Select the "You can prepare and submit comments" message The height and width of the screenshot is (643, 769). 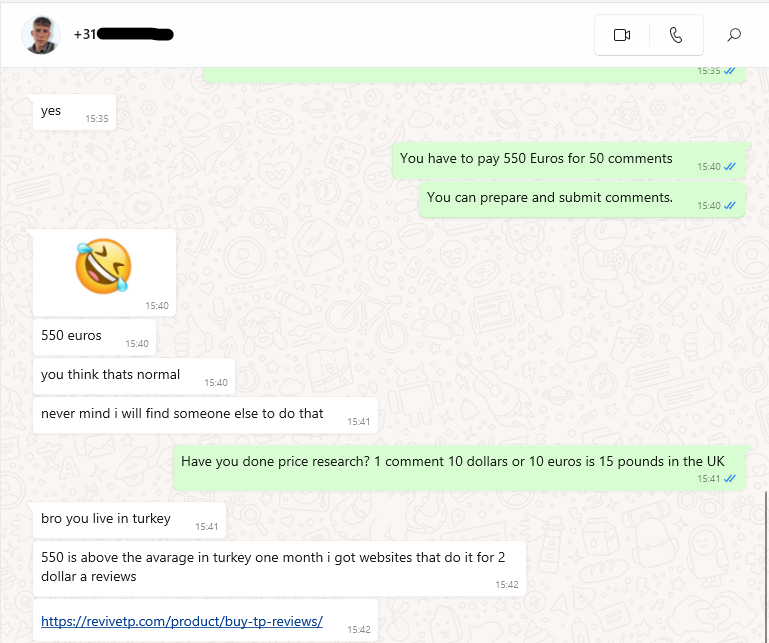582,200
